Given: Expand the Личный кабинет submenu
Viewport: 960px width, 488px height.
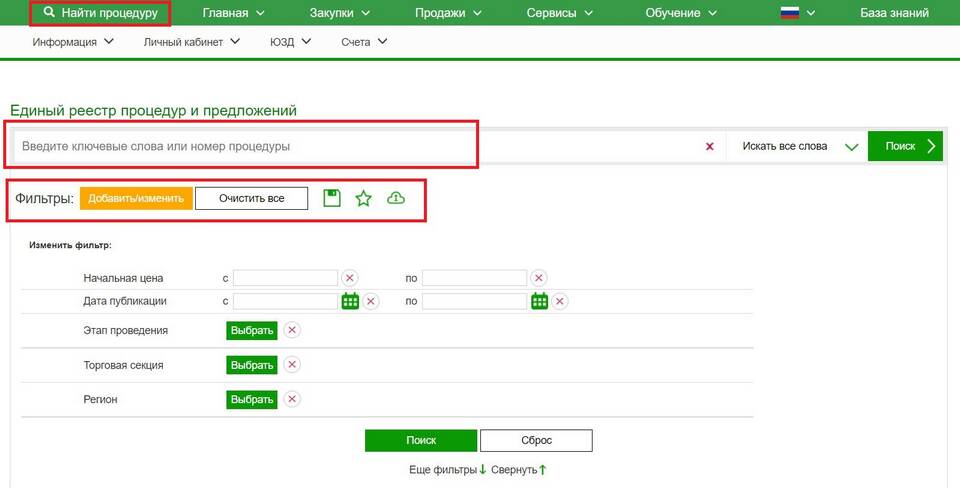Looking at the screenshot, I should (x=191, y=42).
